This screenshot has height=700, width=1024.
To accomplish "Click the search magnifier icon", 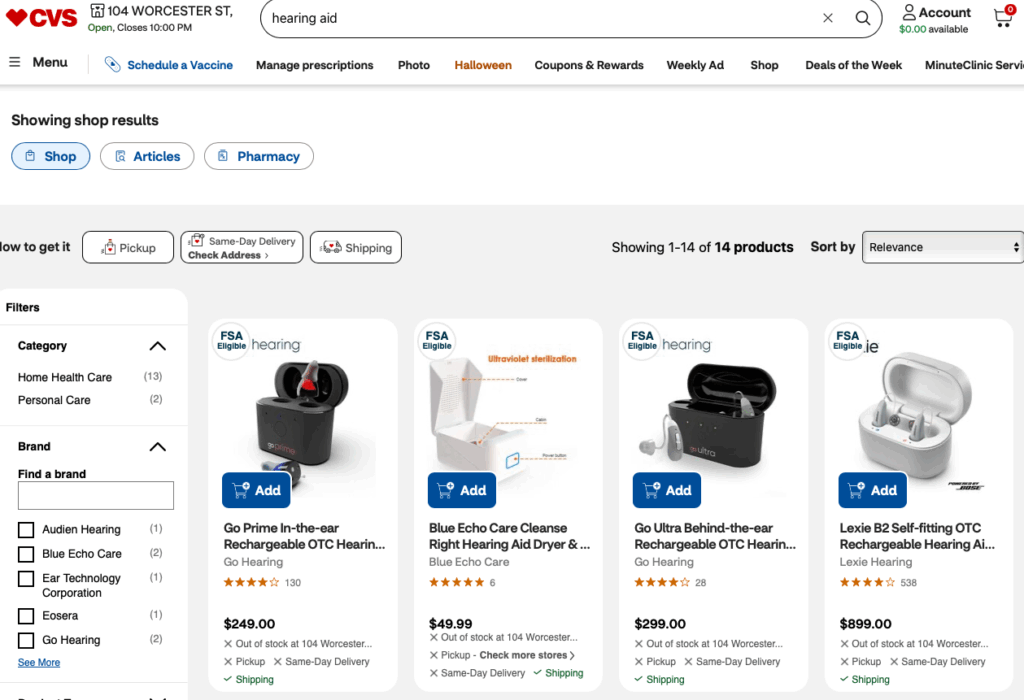I will [862, 18].
